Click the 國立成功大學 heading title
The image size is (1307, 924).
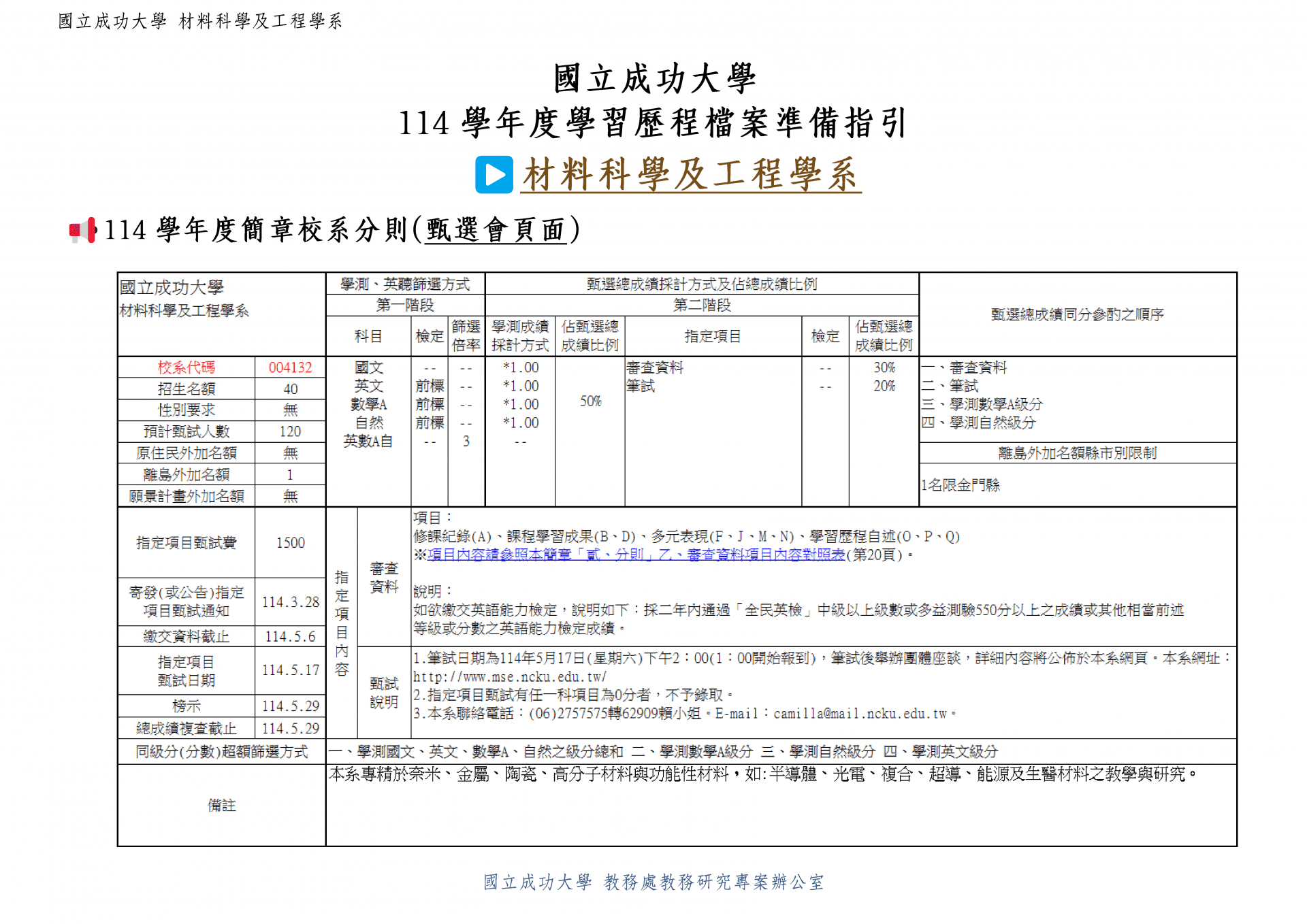(x=653, y=78)
